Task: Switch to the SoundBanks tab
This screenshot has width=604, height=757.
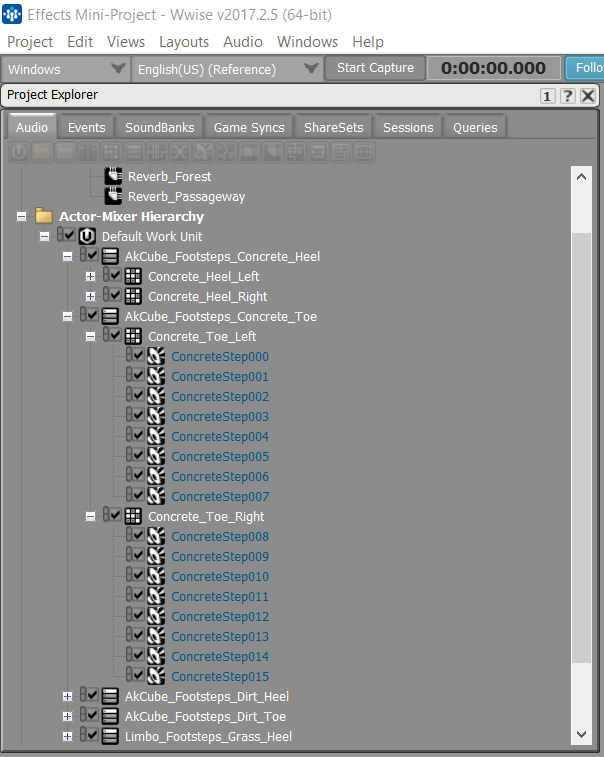Action: click(x=159, y=127)
